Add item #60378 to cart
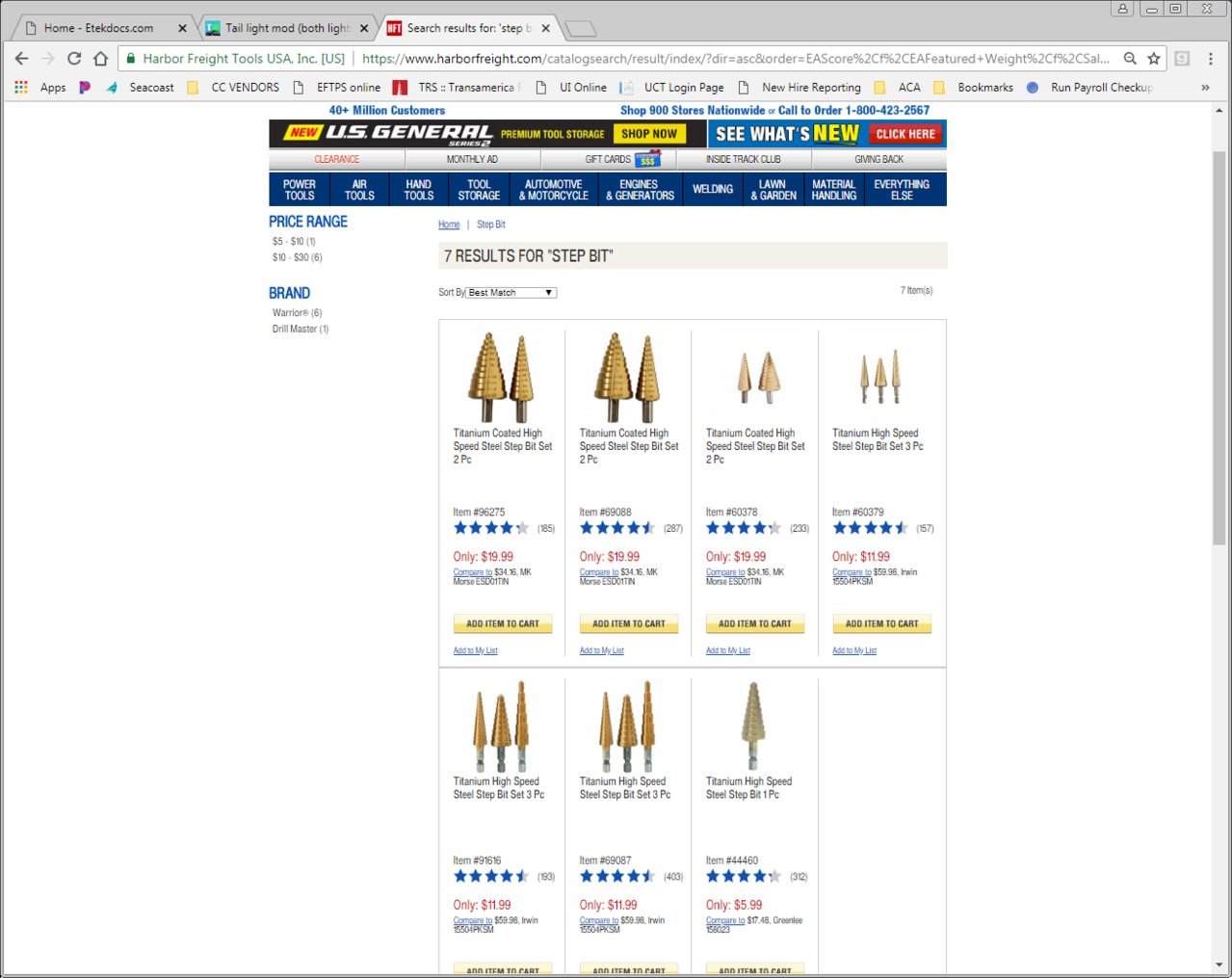The image size is (1232, 978). pyautogui.click(x=755, y=624)
